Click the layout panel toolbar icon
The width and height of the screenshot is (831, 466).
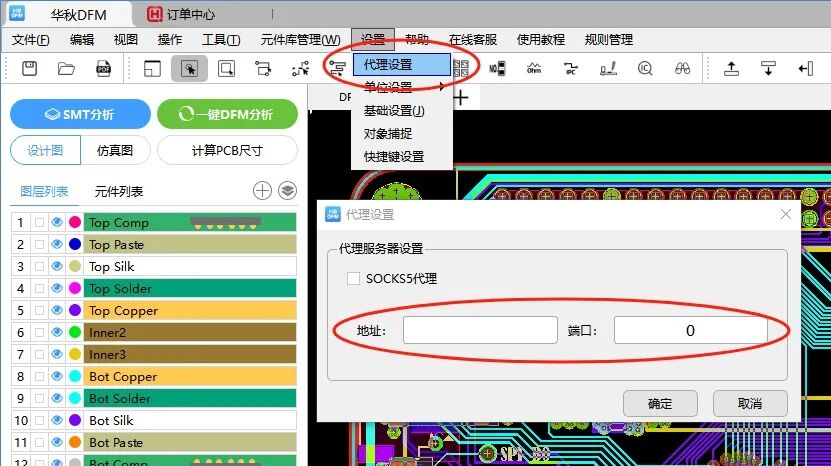tap(152, 68)
